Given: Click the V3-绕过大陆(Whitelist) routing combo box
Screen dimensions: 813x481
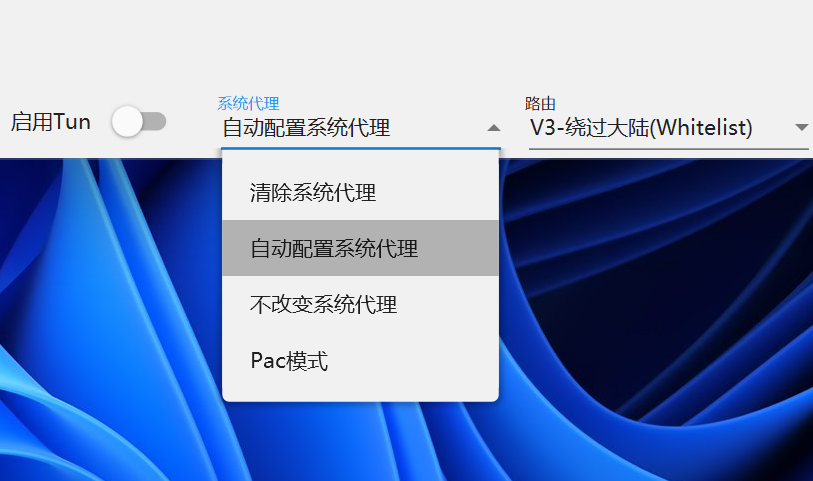Looking at the screenshot, I should (x=668, y=128).
